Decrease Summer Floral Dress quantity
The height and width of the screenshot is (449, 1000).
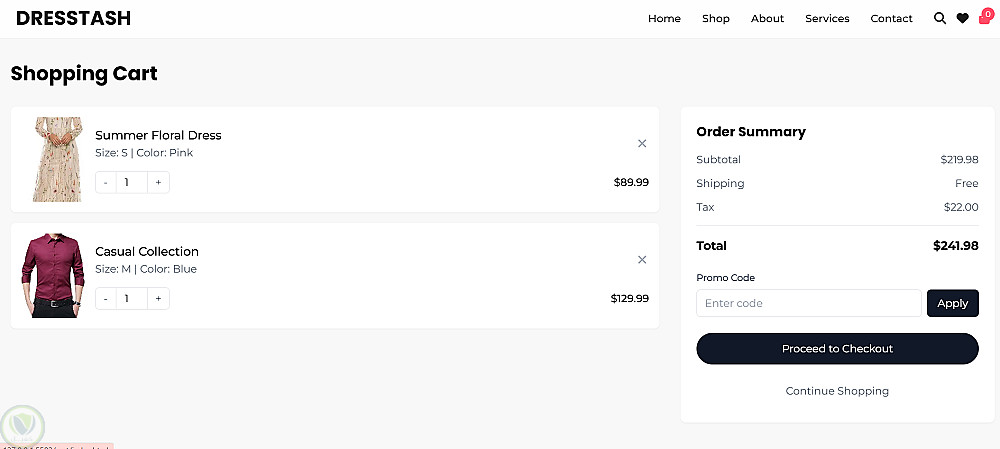106,182
